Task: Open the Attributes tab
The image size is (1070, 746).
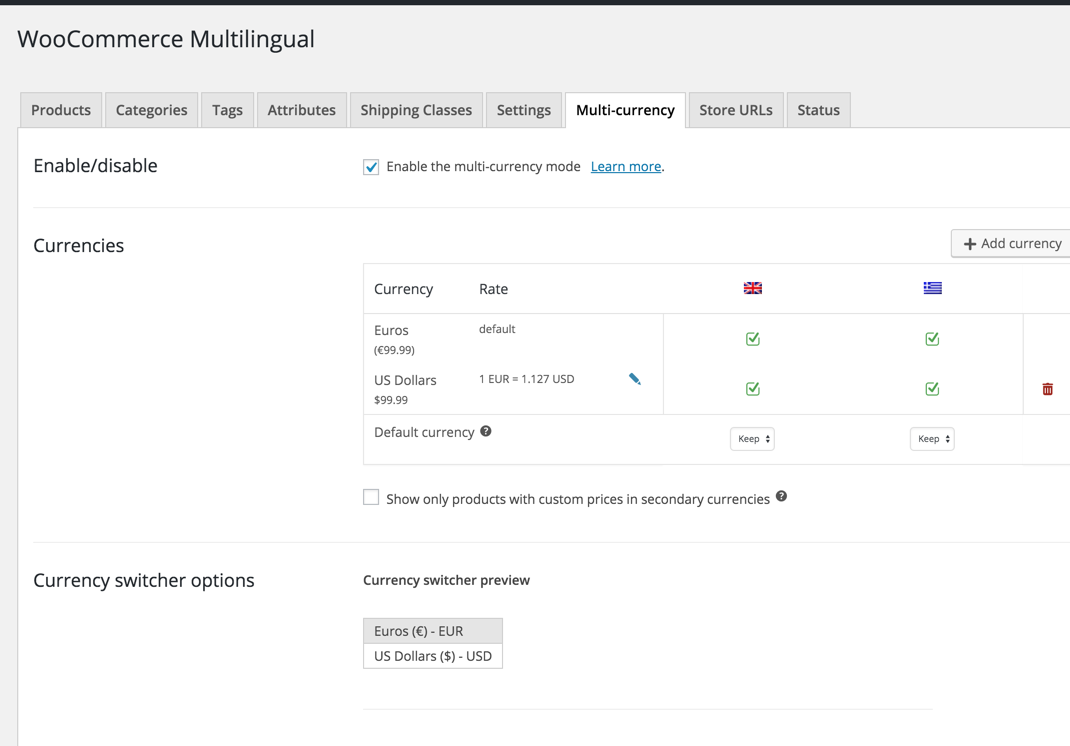Action: tap(302, 110)
